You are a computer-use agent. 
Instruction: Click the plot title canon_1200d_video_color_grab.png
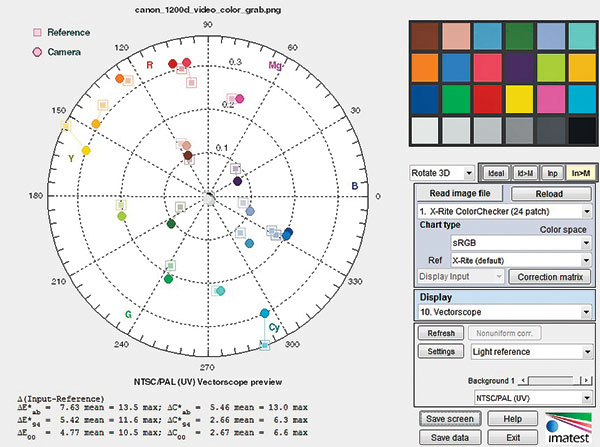coord(208,10)
